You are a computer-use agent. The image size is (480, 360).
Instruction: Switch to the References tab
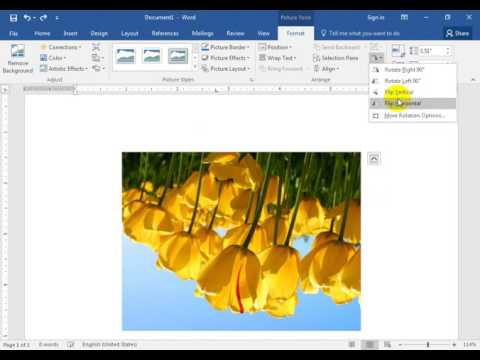click(x=165, y=33)
